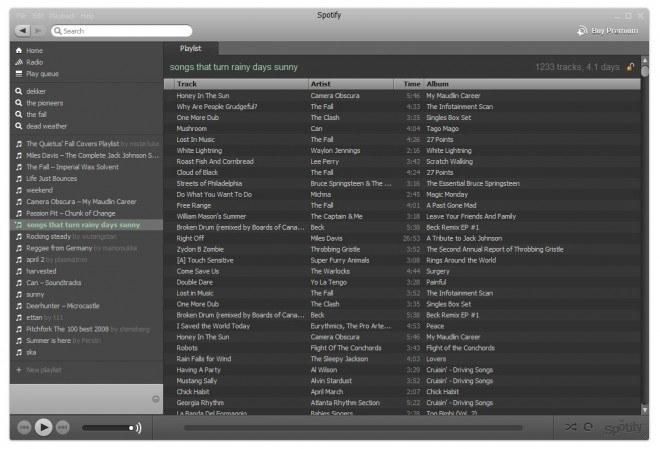Click album 'The Essential Bruce Springsteen'
660x449 pixels.
473,183
